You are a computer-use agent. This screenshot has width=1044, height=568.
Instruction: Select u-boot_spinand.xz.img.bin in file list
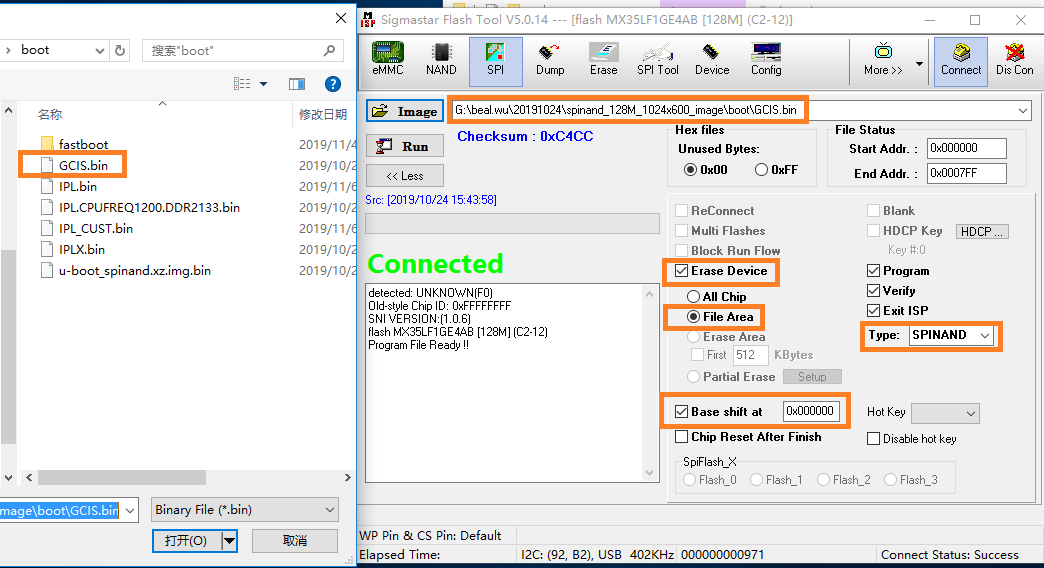[x=134, y=271]
